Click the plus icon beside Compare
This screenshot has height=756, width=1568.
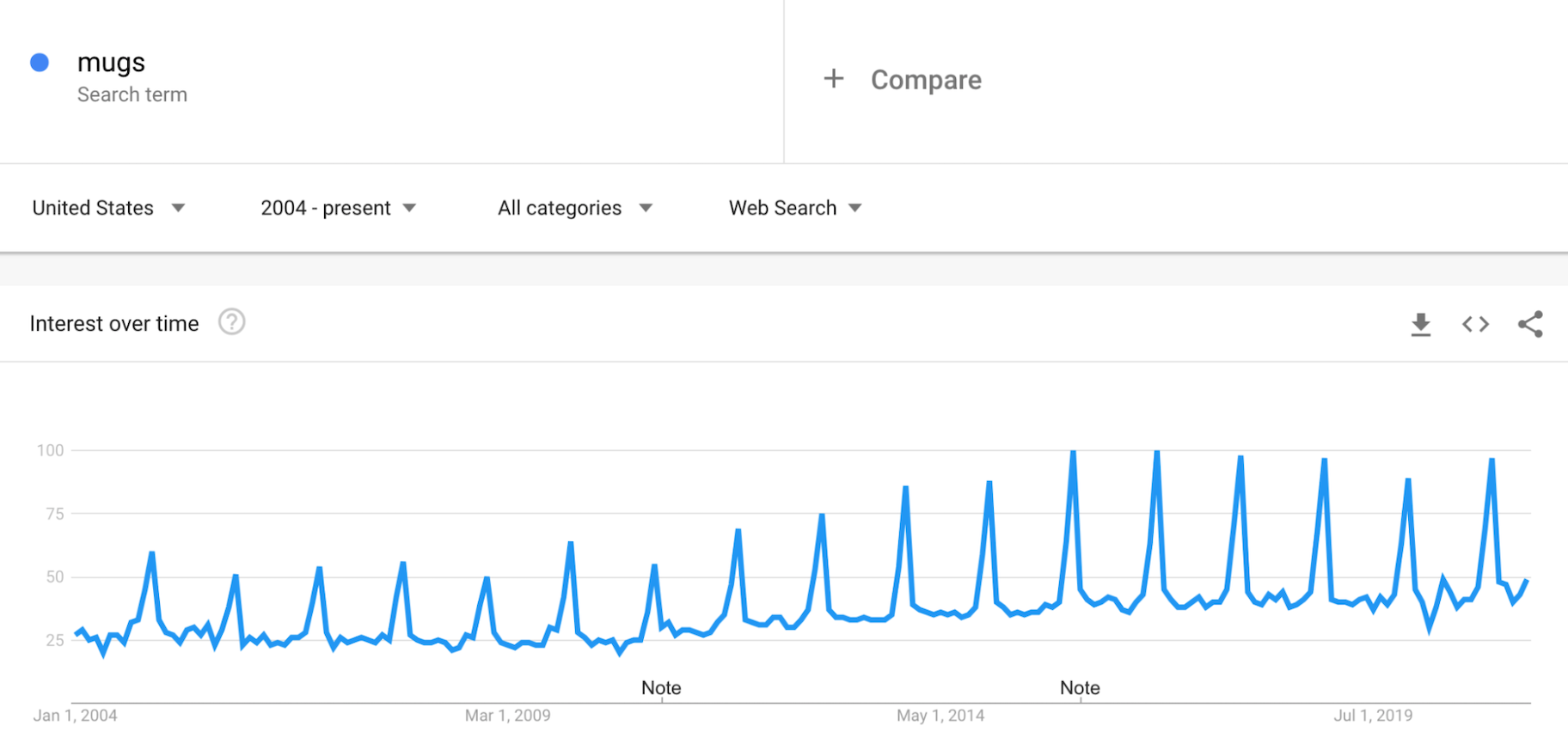[833, 79]
